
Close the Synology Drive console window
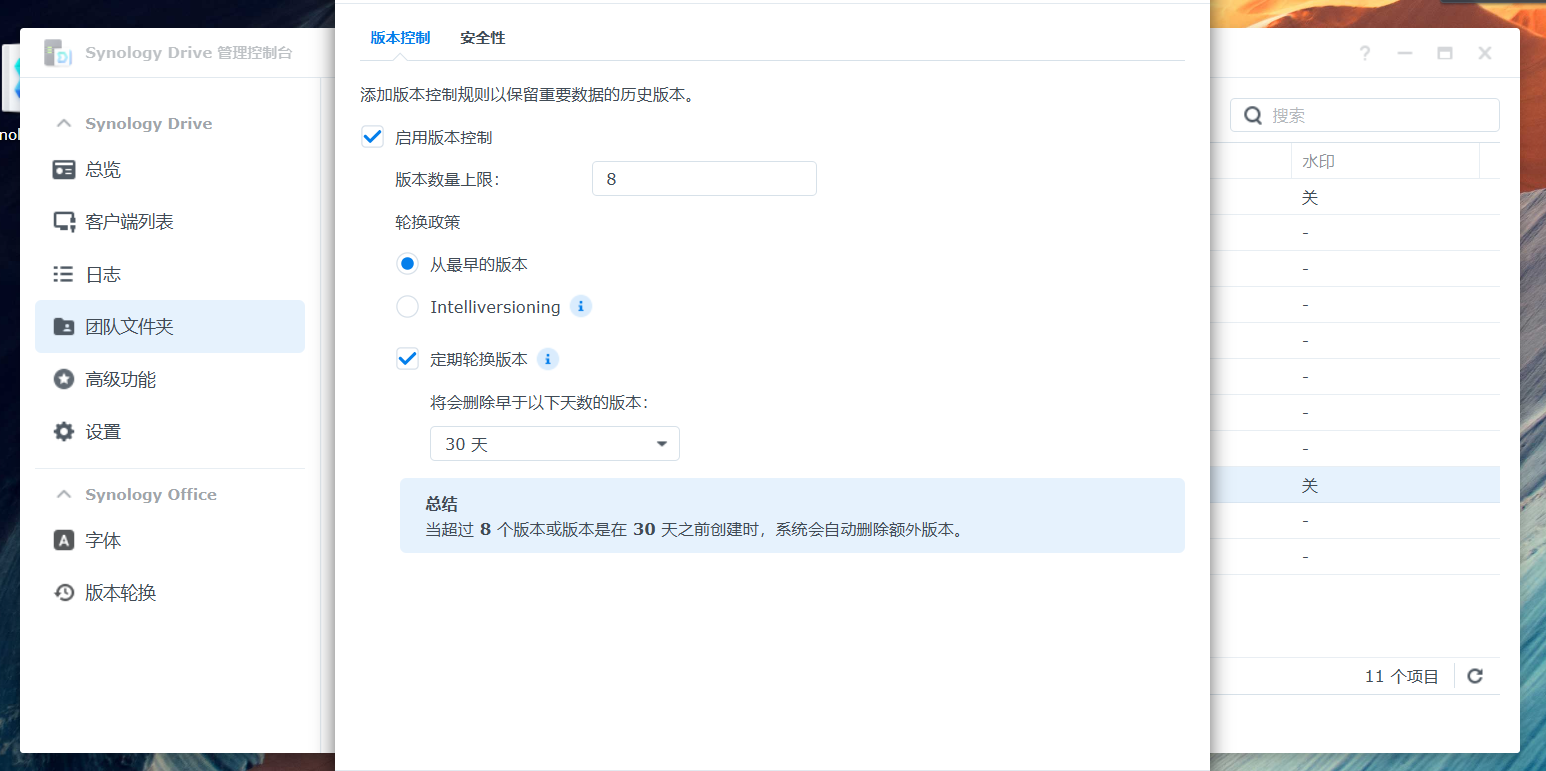point(1485,53)
